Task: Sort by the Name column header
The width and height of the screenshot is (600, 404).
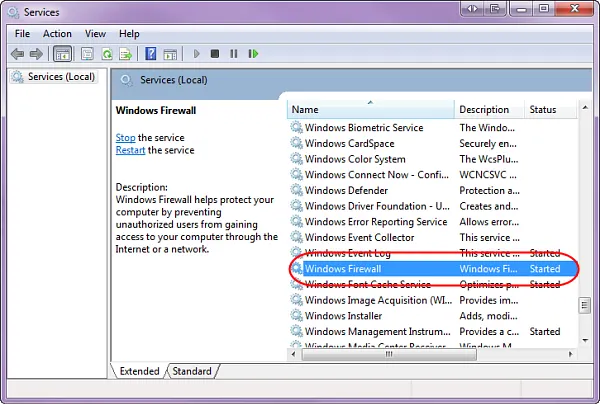Action: (370, 109)
